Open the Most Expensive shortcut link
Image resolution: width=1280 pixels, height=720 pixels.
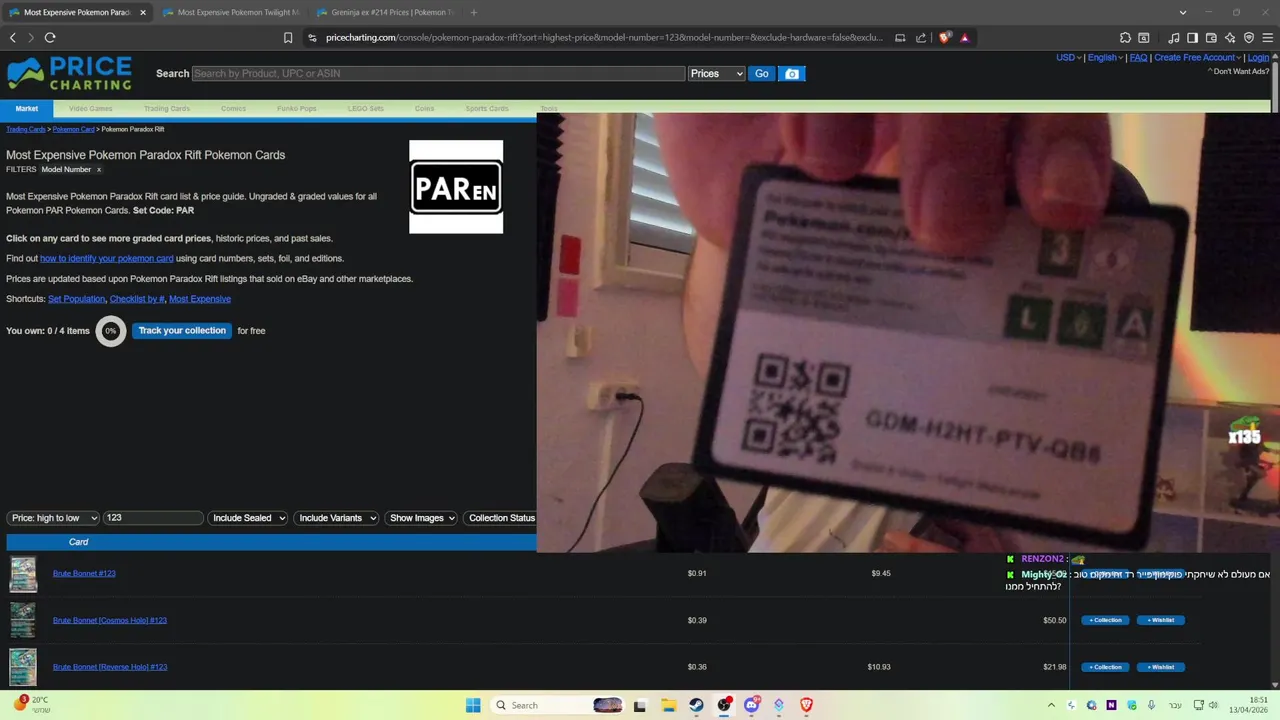point(200,299)
